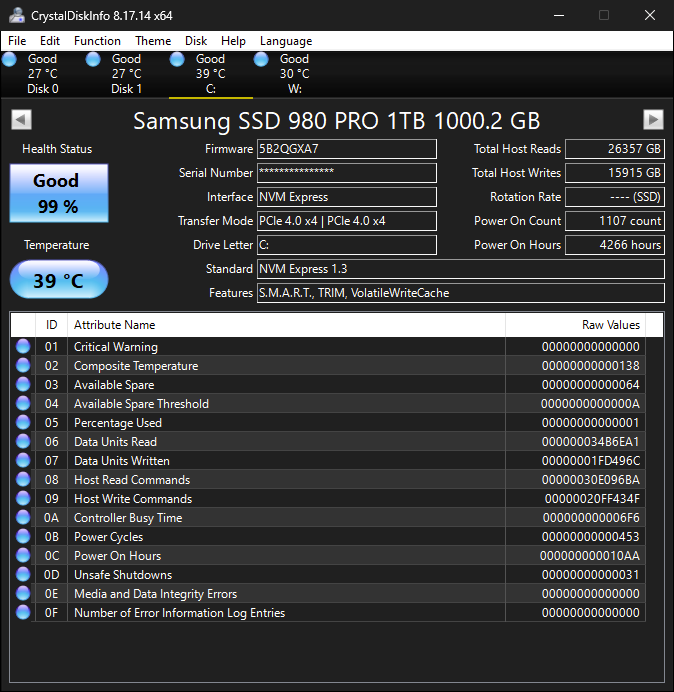Click raw value 00000001FD496C

[590, 461]
